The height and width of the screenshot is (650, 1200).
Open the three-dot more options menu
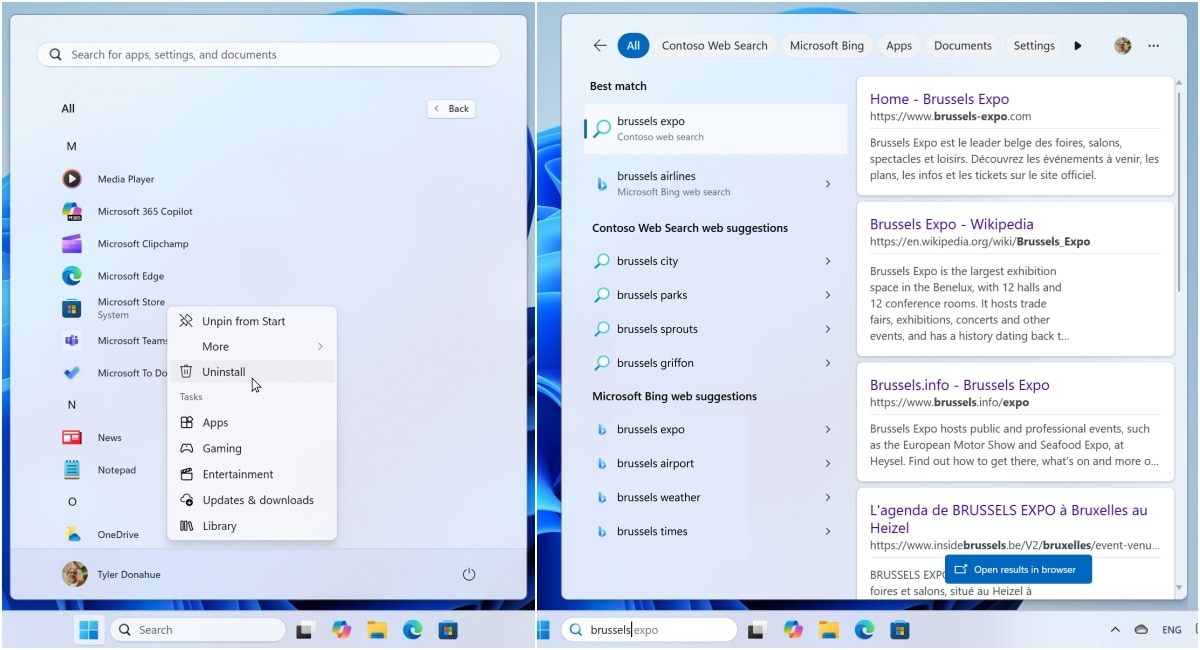(x=1153, y=45)
